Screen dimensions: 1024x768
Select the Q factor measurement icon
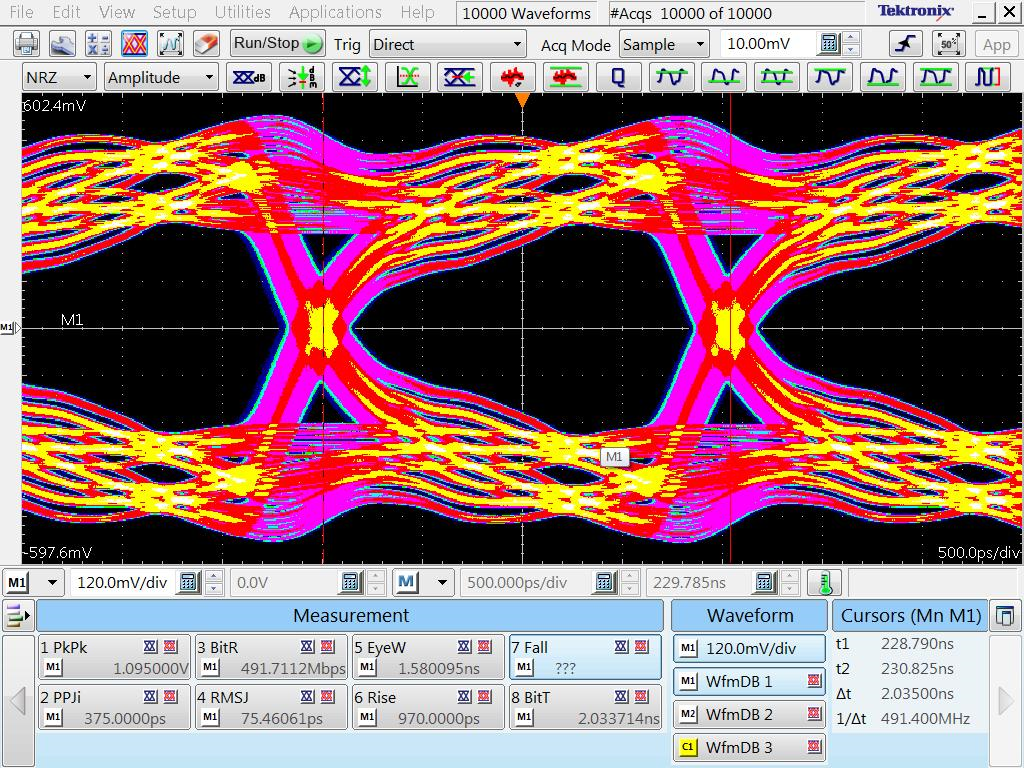pos(618,77)
